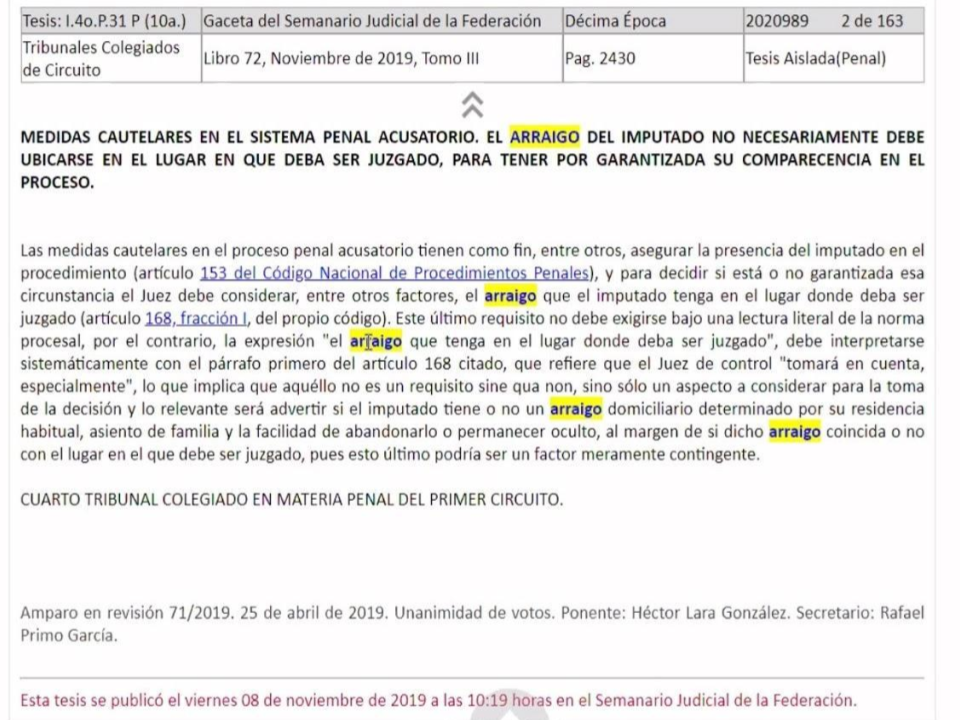Click registro number 2020989

pyautogui.click(x=776, y=21)
